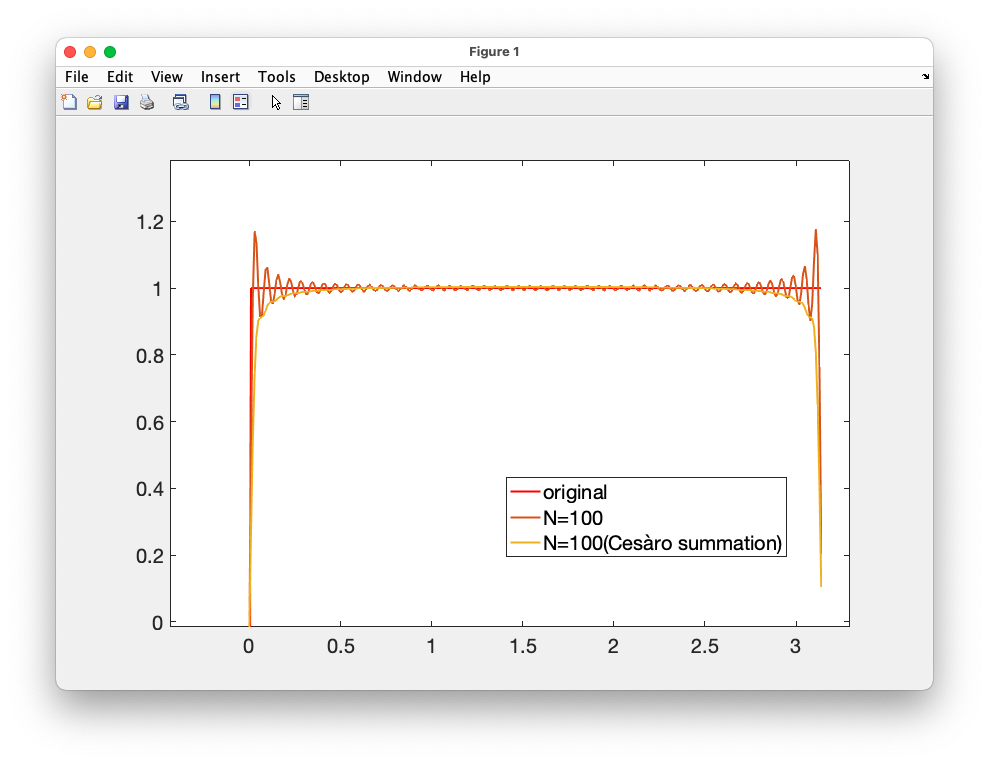This screenshot has height=764, width=989.
Task: Select the 'N=100' legend entry
Action: click(x=573, y=518)
